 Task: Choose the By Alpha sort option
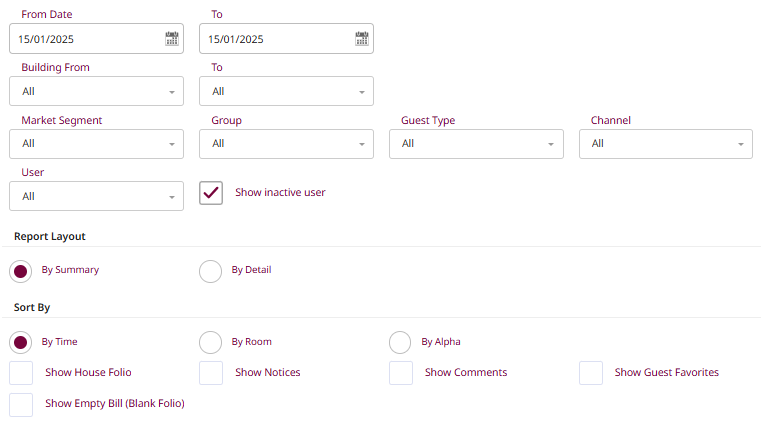pos(401,343)
